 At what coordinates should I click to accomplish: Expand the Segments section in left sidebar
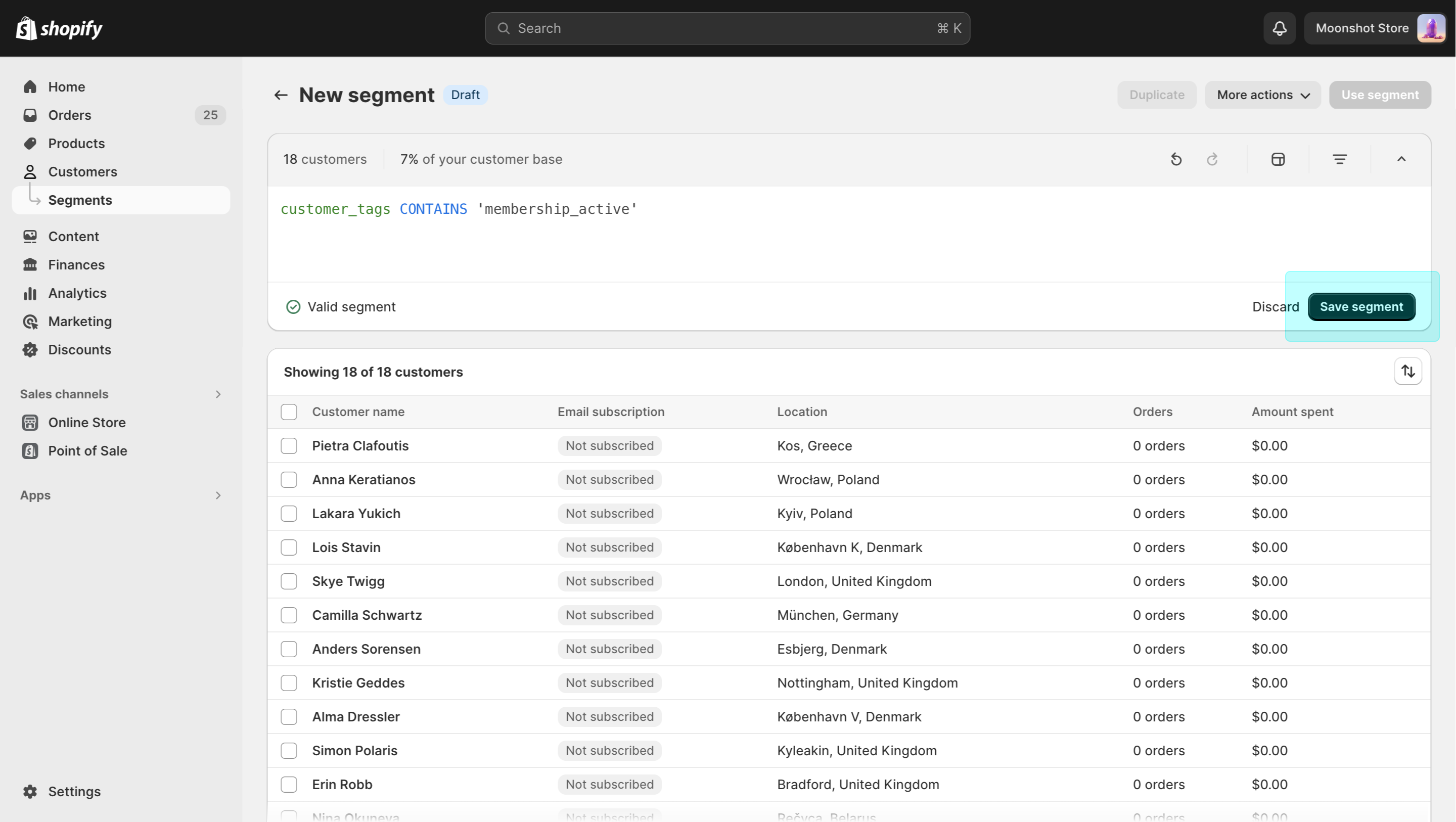click(80, 200)
